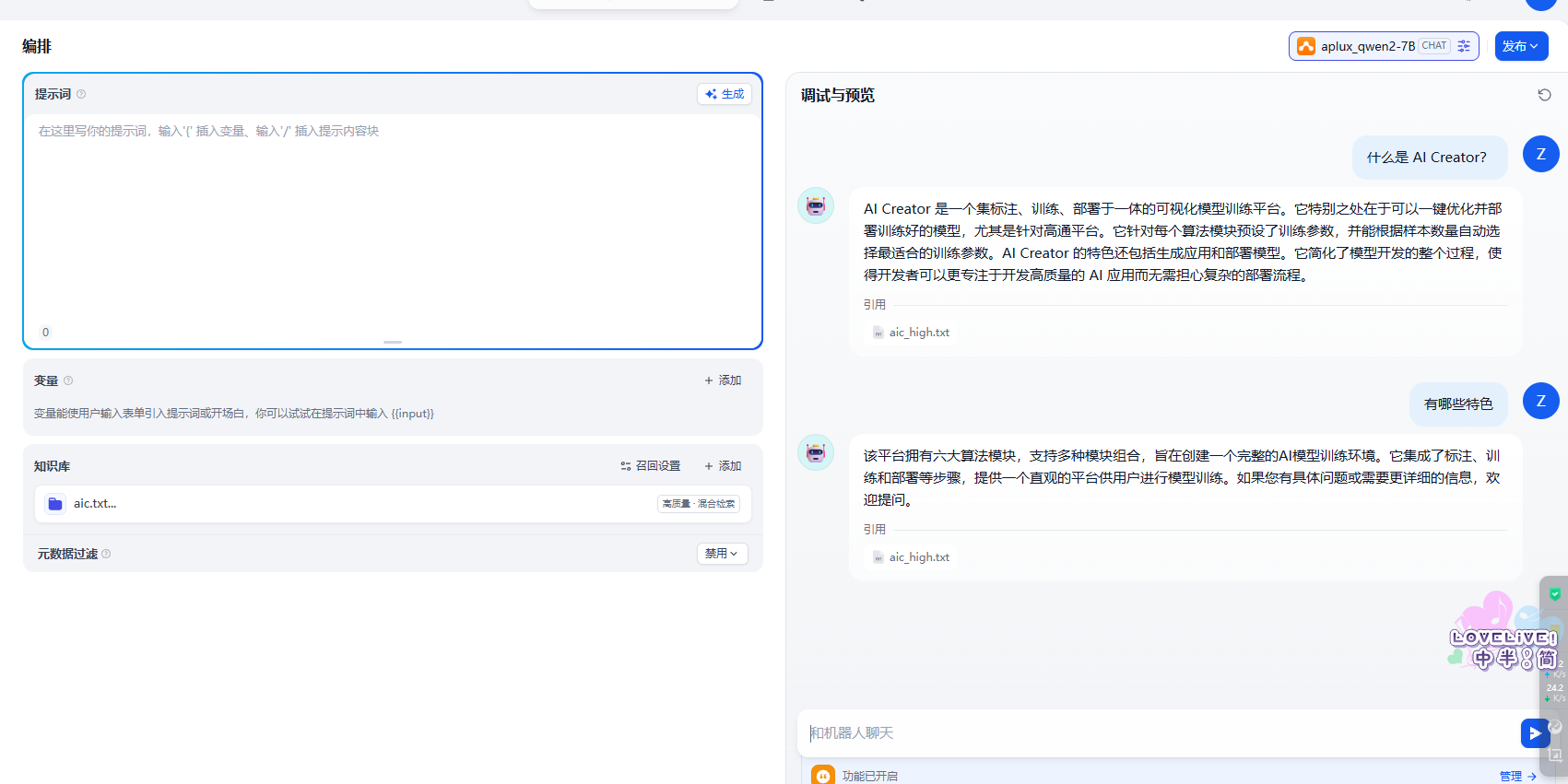The image size is (1568, 784).
Task: Open the aic_high.txt citation under the second answer
Action: coord(911,557)
